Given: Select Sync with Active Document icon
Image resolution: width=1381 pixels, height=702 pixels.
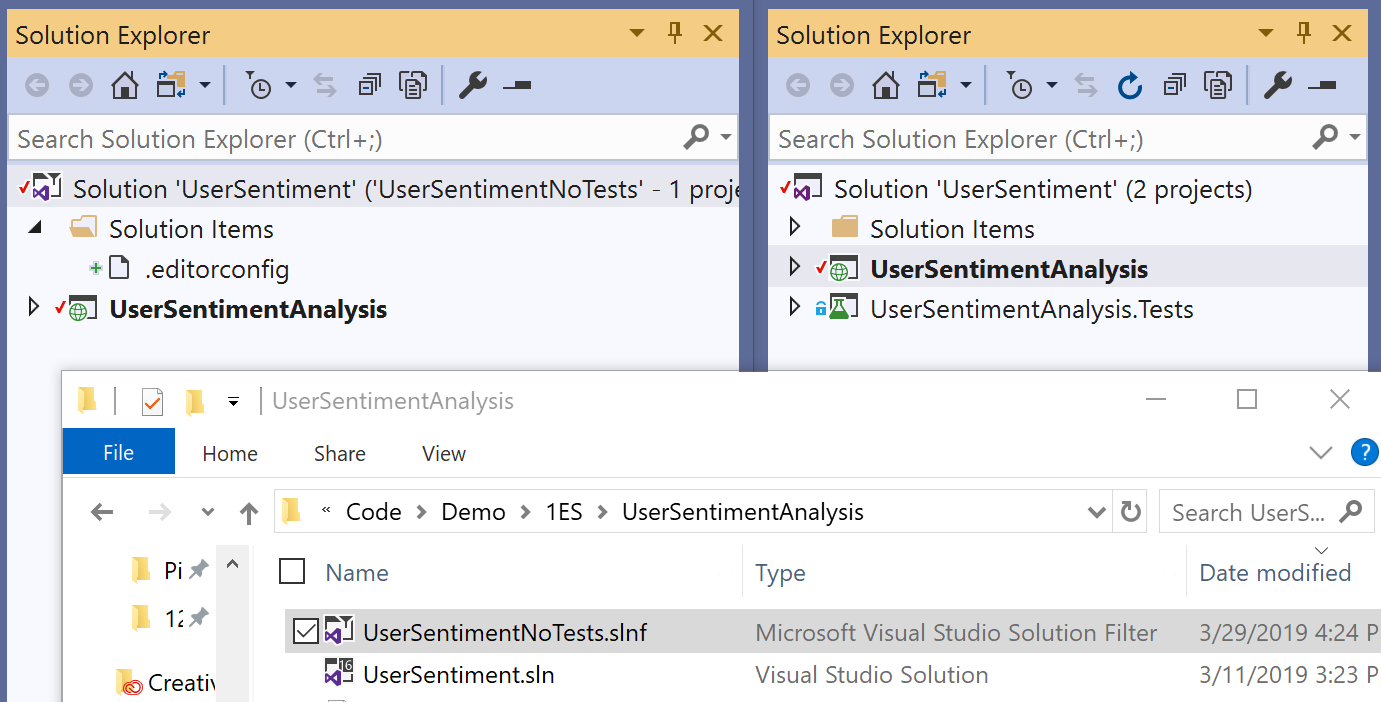Looking at the screenshot, I should 325,85.
